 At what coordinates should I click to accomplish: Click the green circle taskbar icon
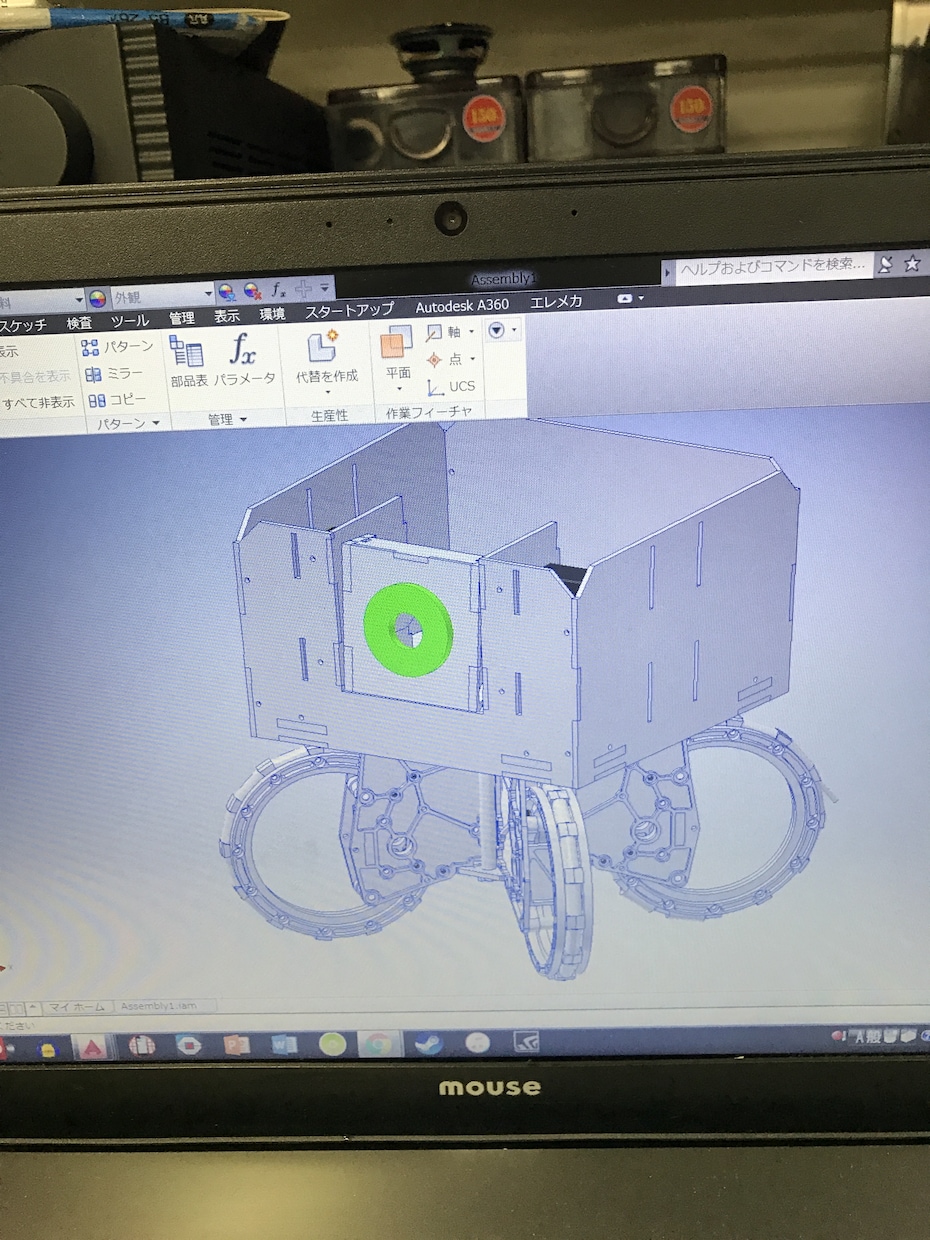(332, 1045)
